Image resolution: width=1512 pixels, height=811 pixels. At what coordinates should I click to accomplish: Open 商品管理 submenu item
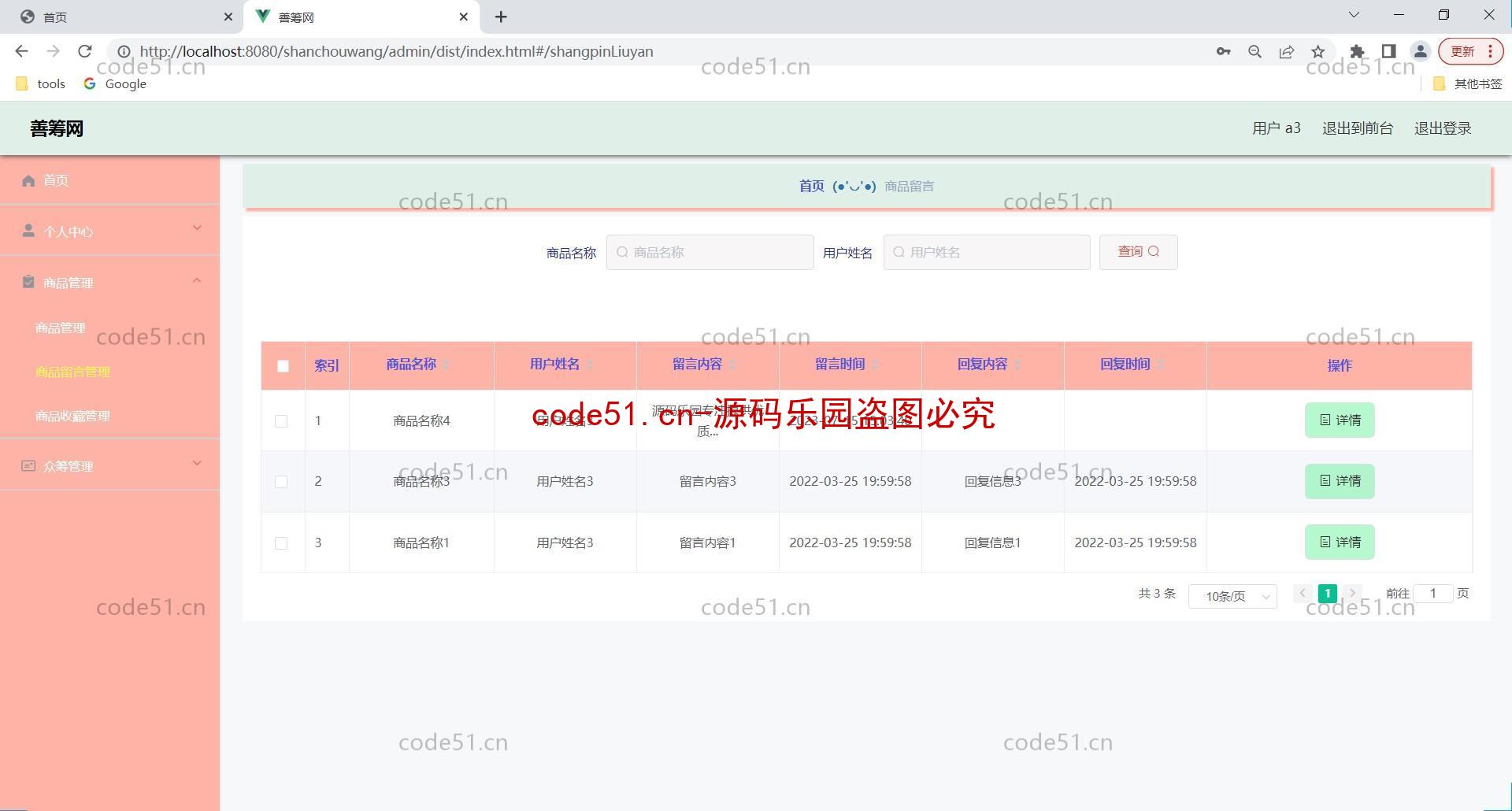coord(60,328)
